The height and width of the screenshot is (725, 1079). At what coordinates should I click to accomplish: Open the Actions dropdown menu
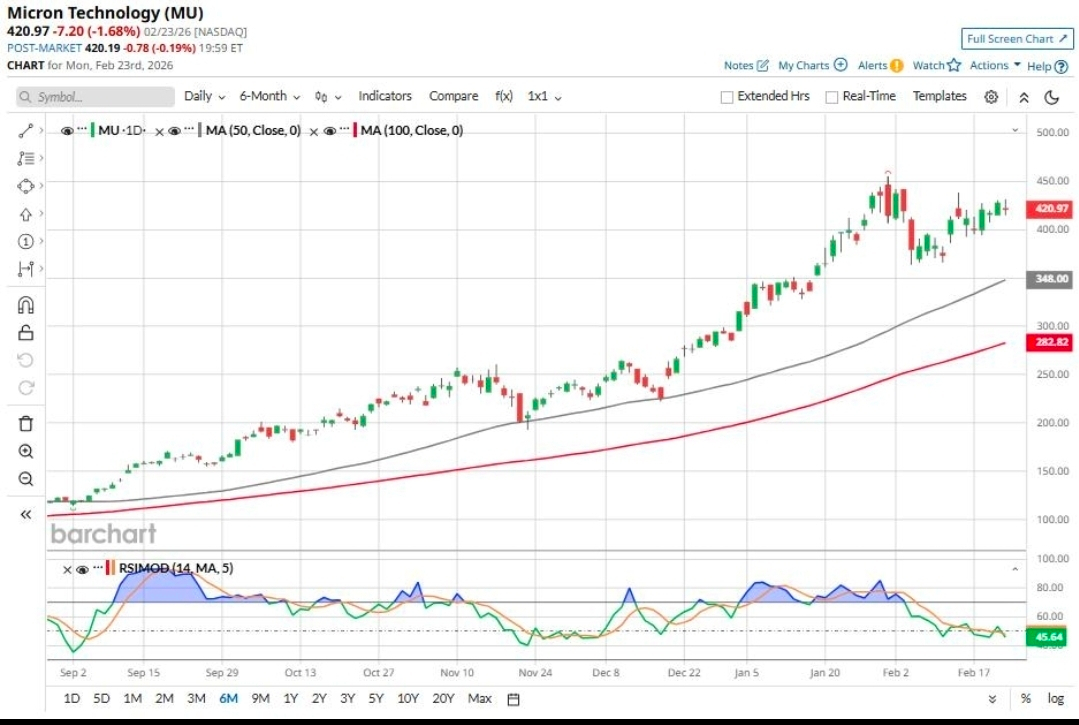[995, 65]
